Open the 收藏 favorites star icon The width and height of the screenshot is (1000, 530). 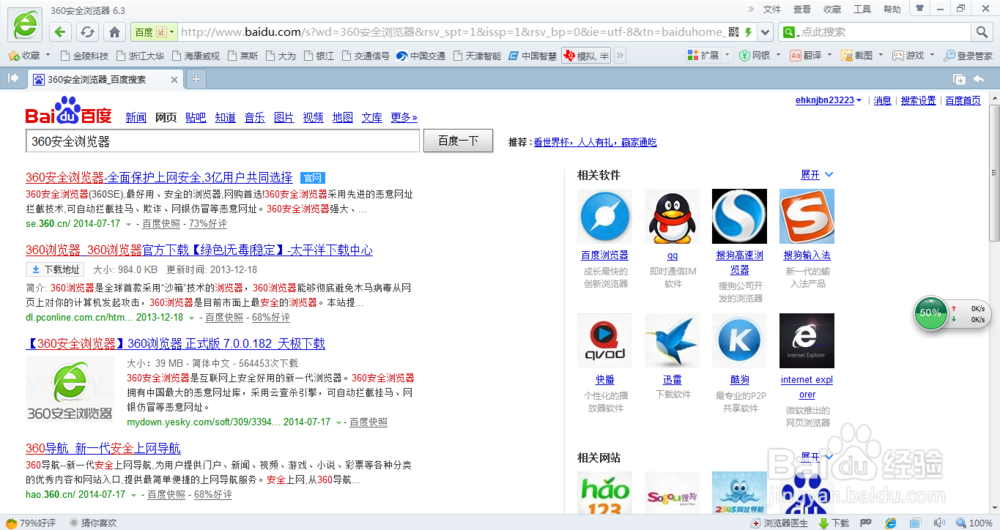pyautogui.click(x=14, y=56)
